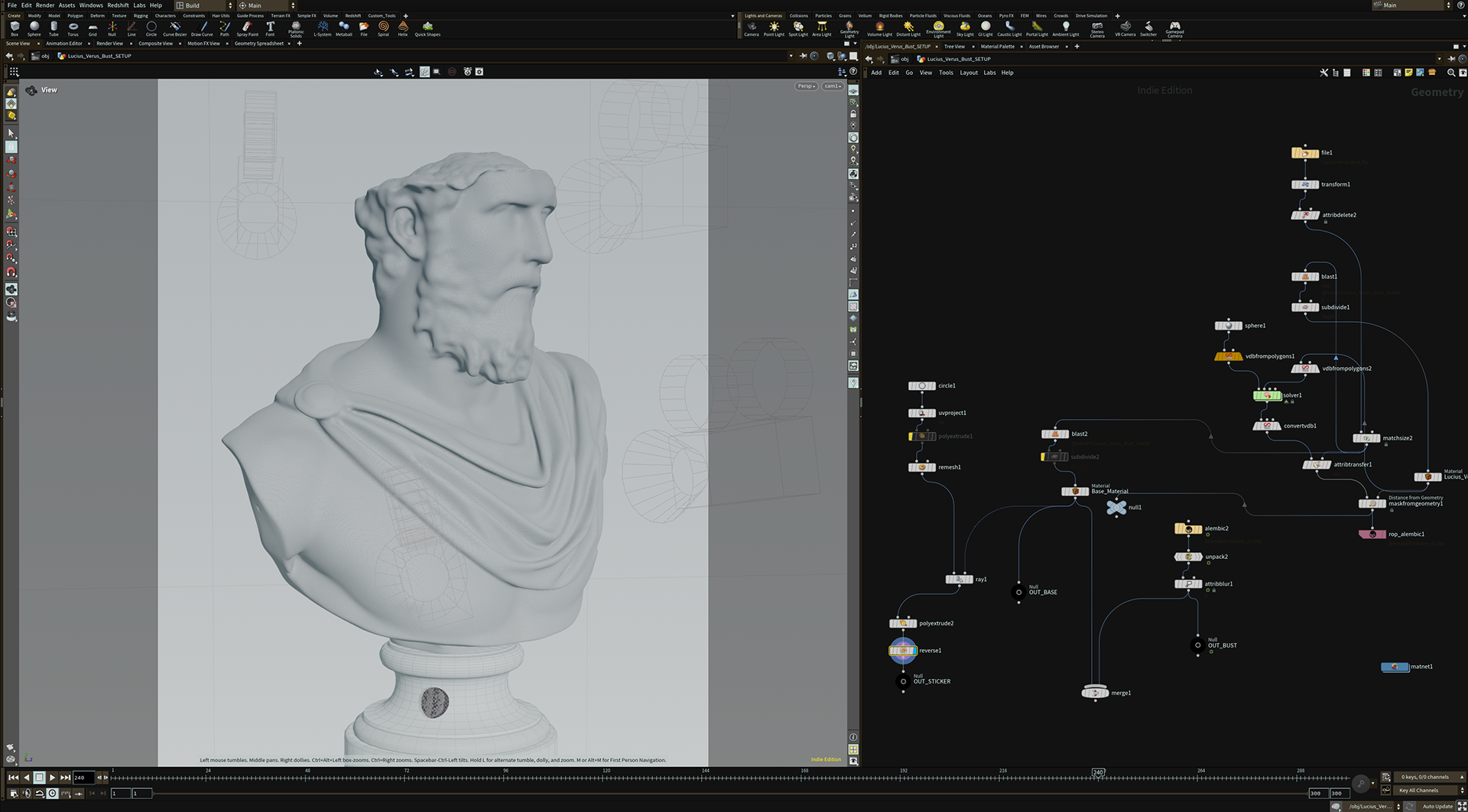The width and height of the screenshot is (1468, 812).
Task: Select the matnet1 node
Action: pos(1395,667)
